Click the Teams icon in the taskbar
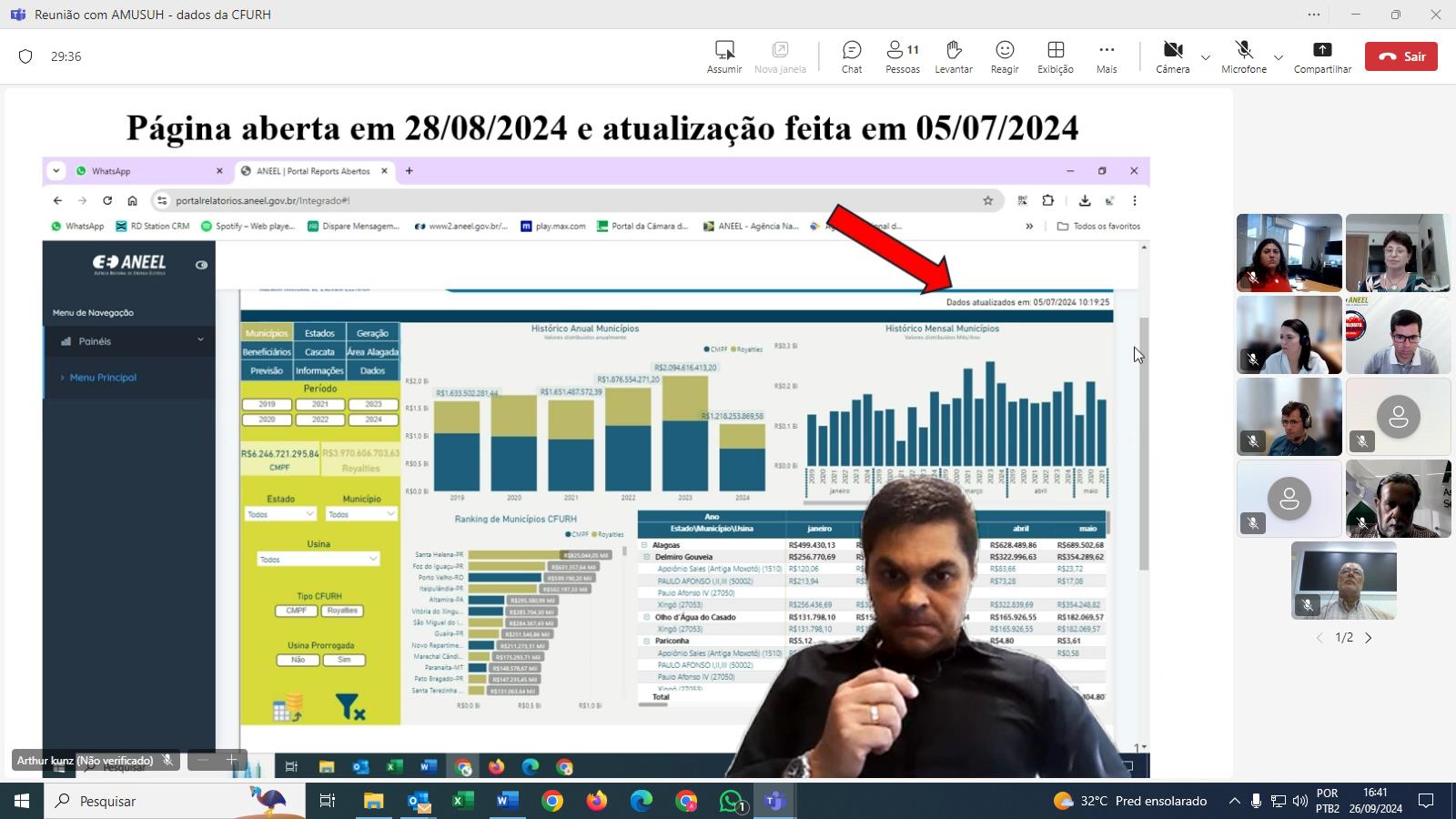Image resolution: width=1456 pixels, height=819 pixels. (x=775, y=801)
